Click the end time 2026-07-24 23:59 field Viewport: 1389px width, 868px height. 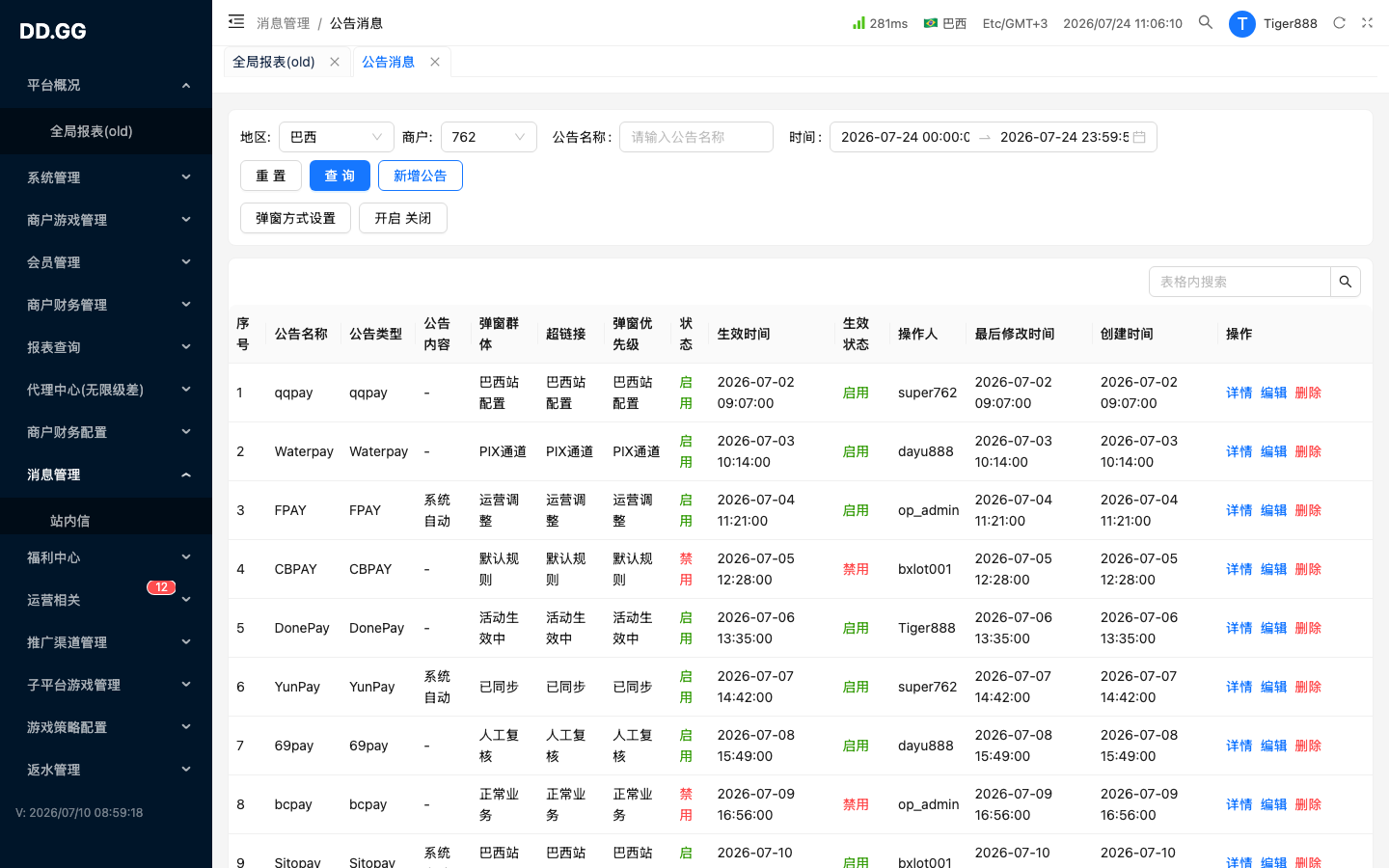(x=1064, y=137)
